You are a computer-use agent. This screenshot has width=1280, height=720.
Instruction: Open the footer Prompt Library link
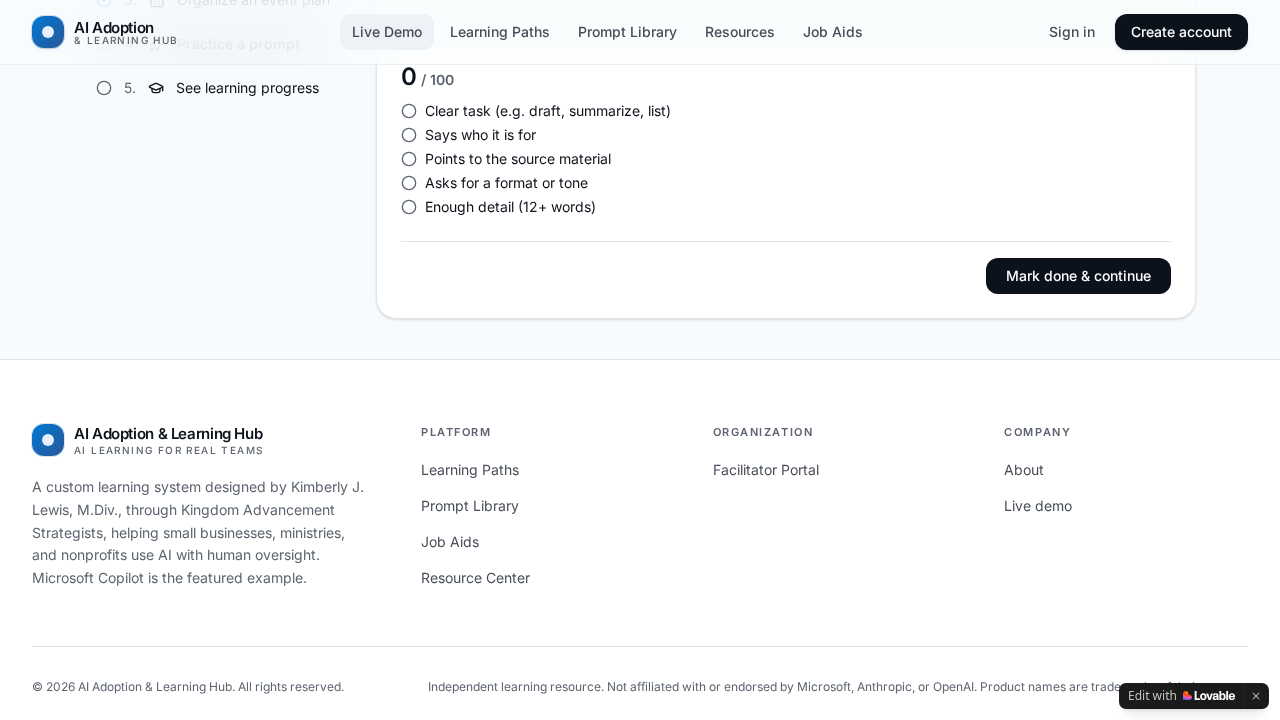coord(470,506)
